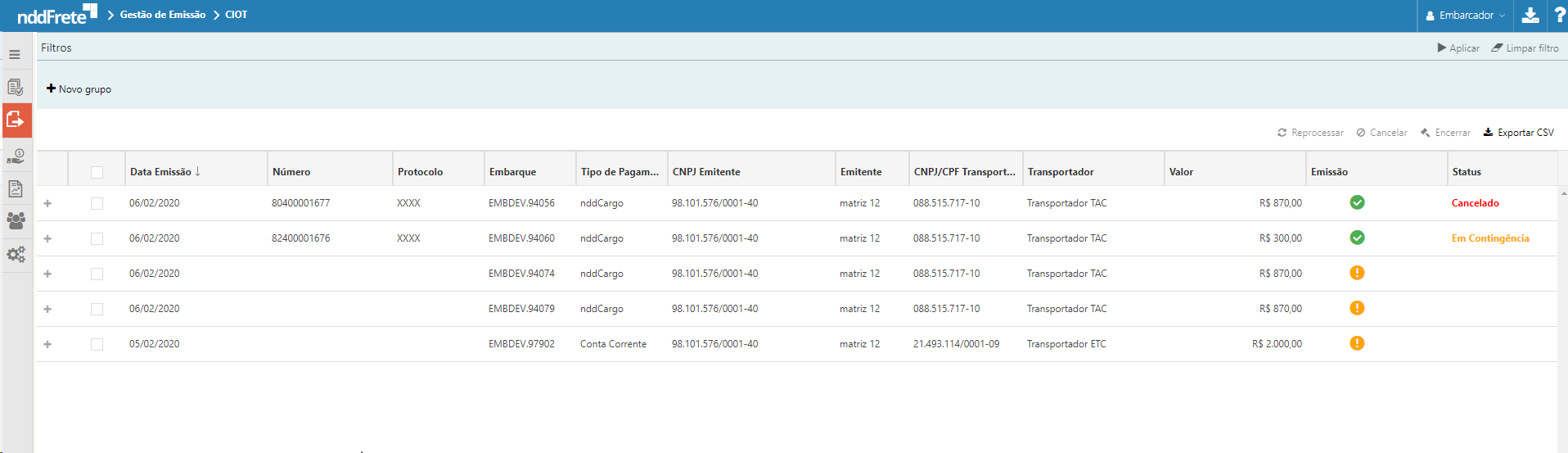1568x453 pixels.
Task: Expand the row for number 82400001676
Action: pos(47,238)
